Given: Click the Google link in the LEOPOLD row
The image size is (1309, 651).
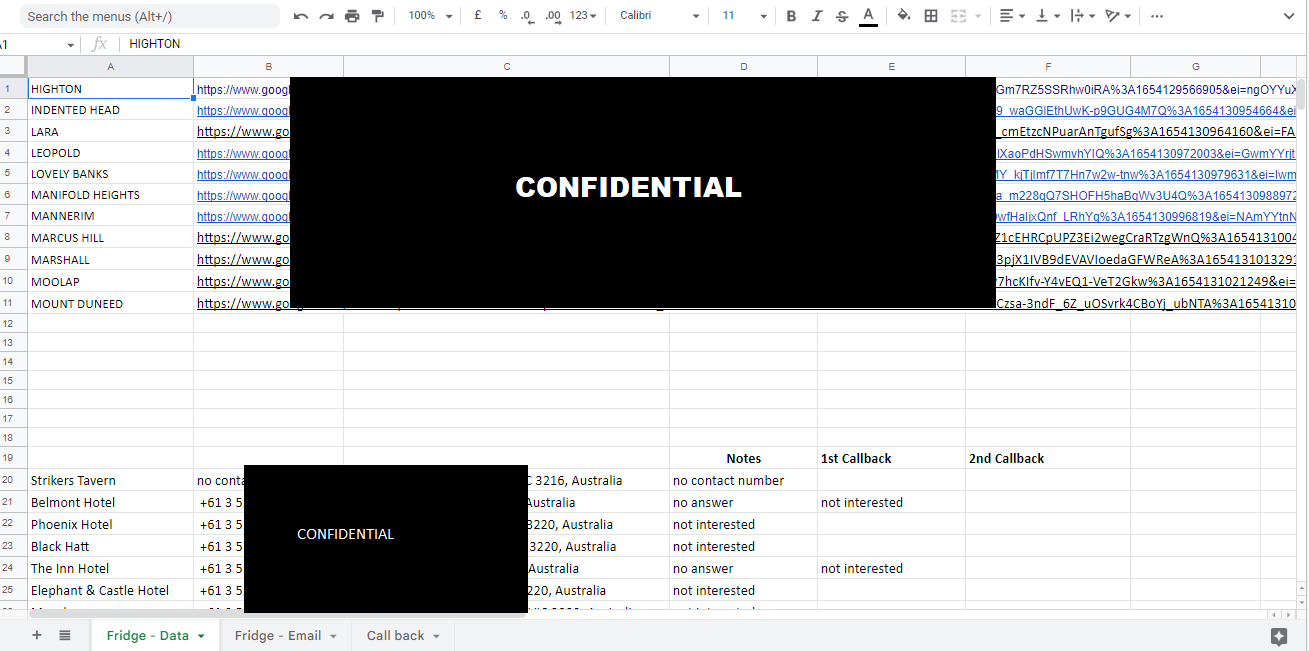Looking at the screenshot, I should tap(243, 153).
